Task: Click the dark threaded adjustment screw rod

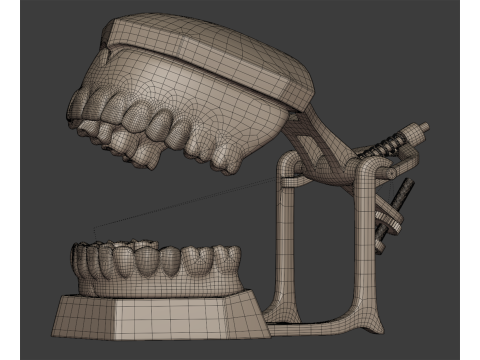Action: [395, 217]
